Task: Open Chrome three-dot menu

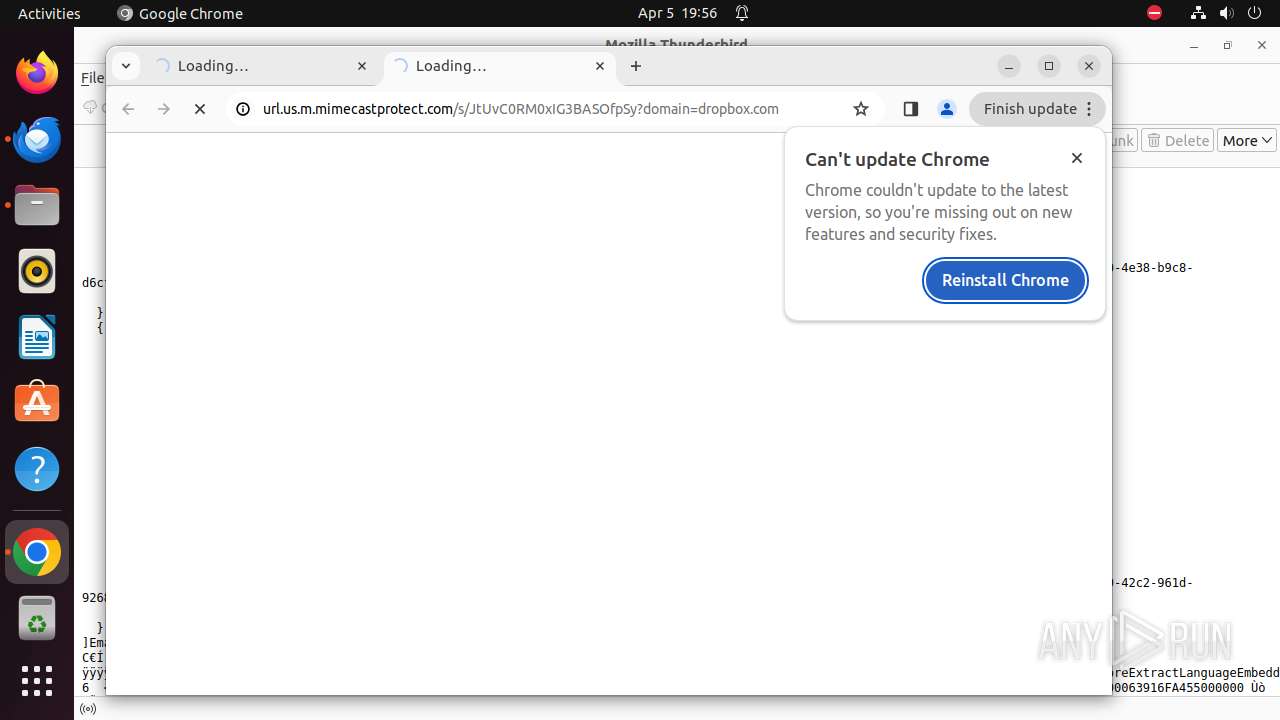Action: [x=1089, y=109]
